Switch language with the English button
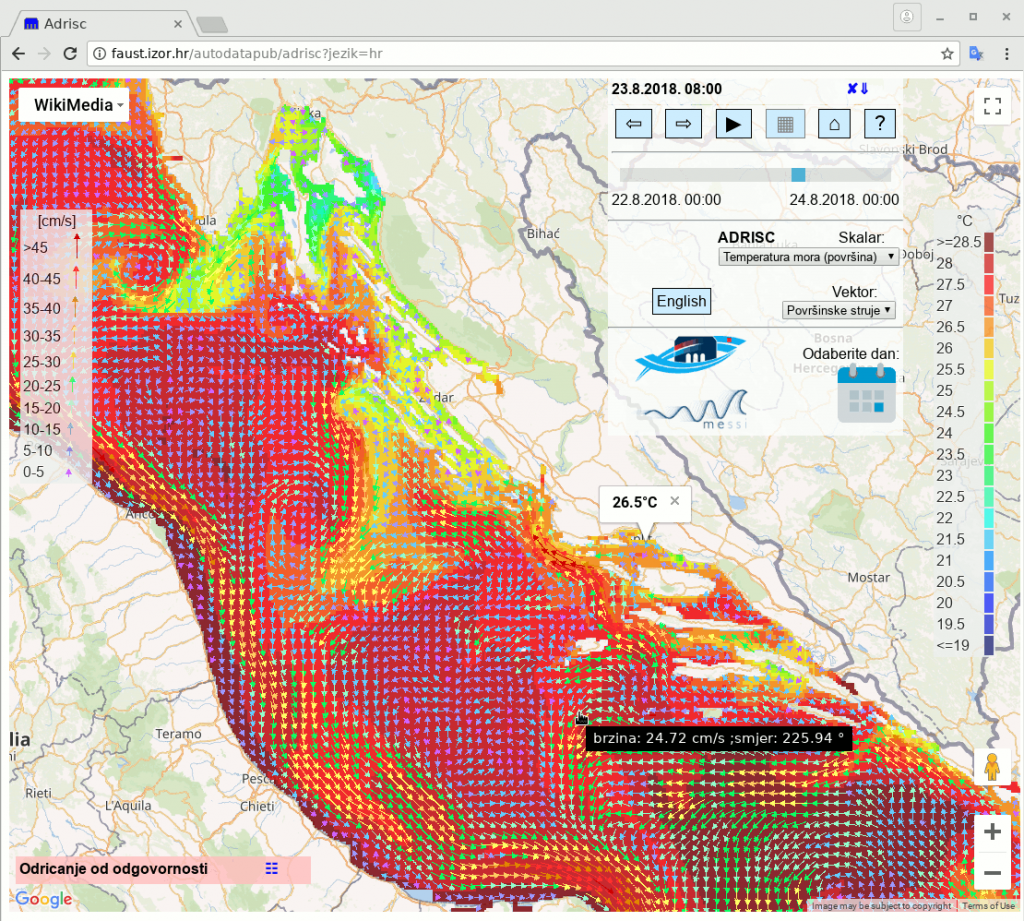1024x921 pixels. click(681, 301)
